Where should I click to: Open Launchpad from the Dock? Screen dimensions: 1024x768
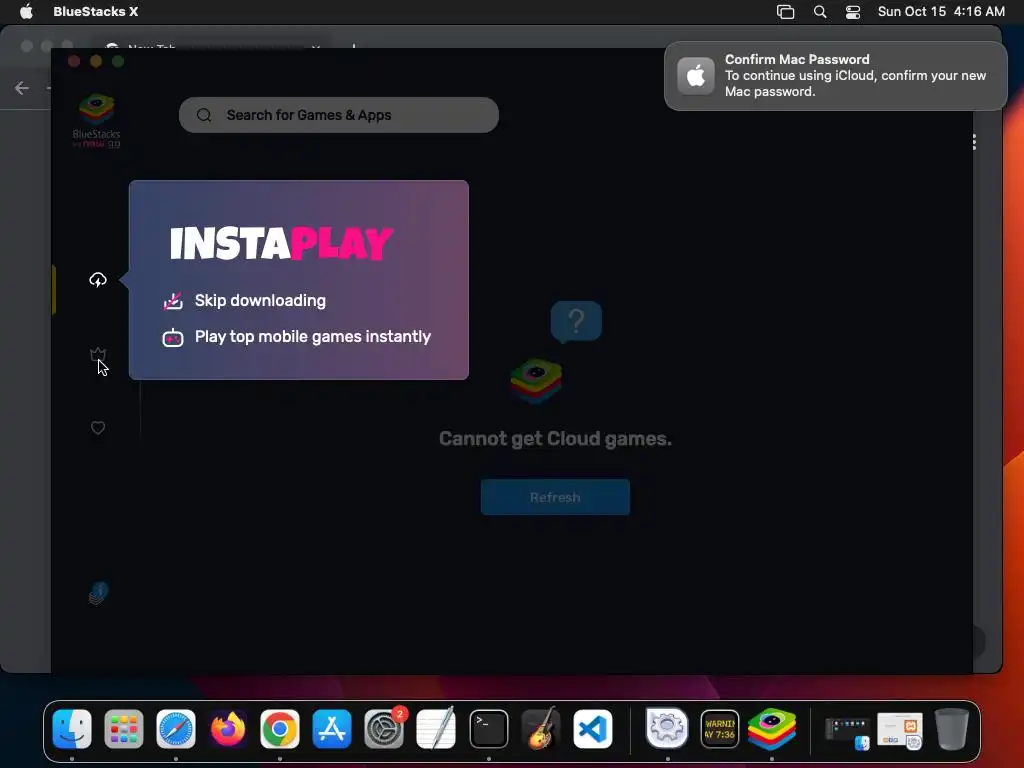pos(123,729)
